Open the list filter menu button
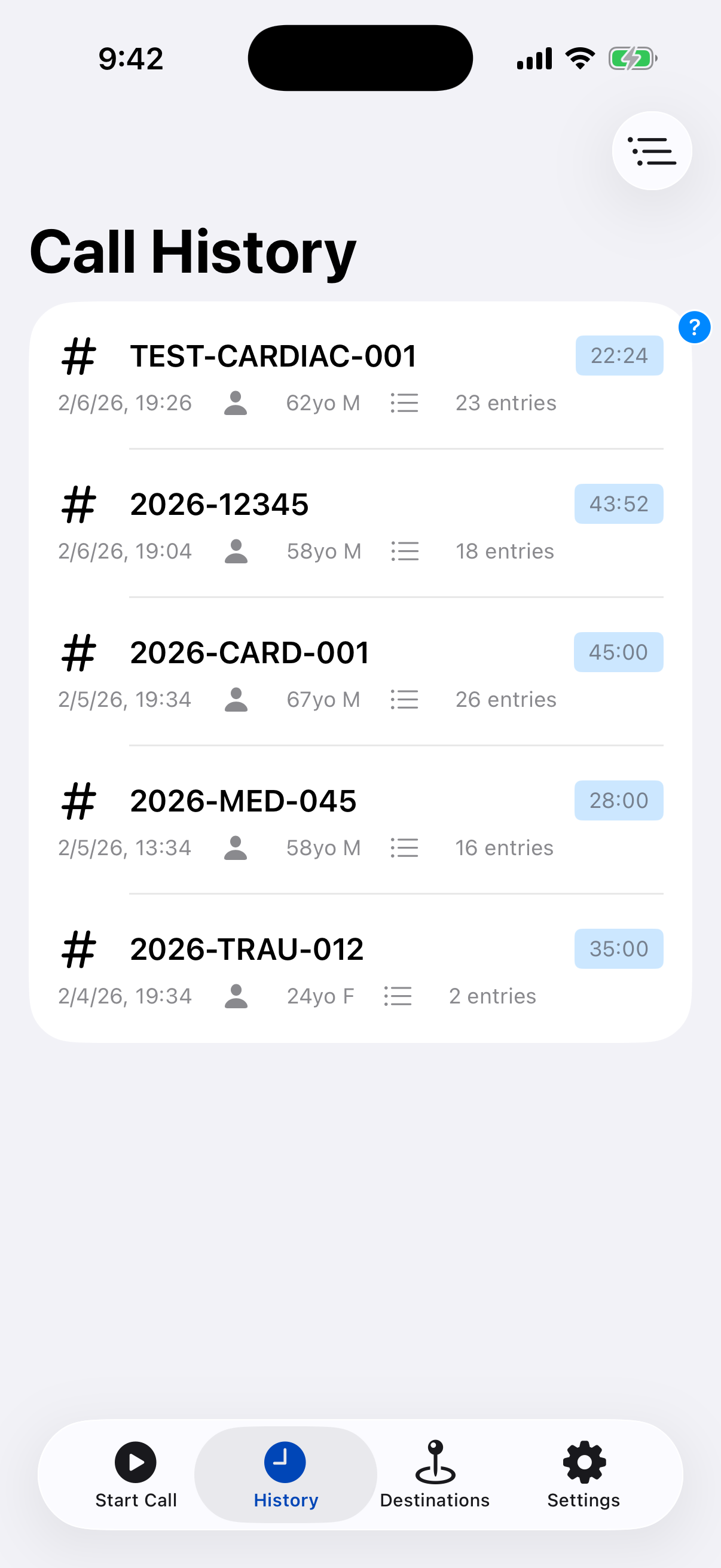Screen dimensions: 721x1568 (x=651, y=151)
